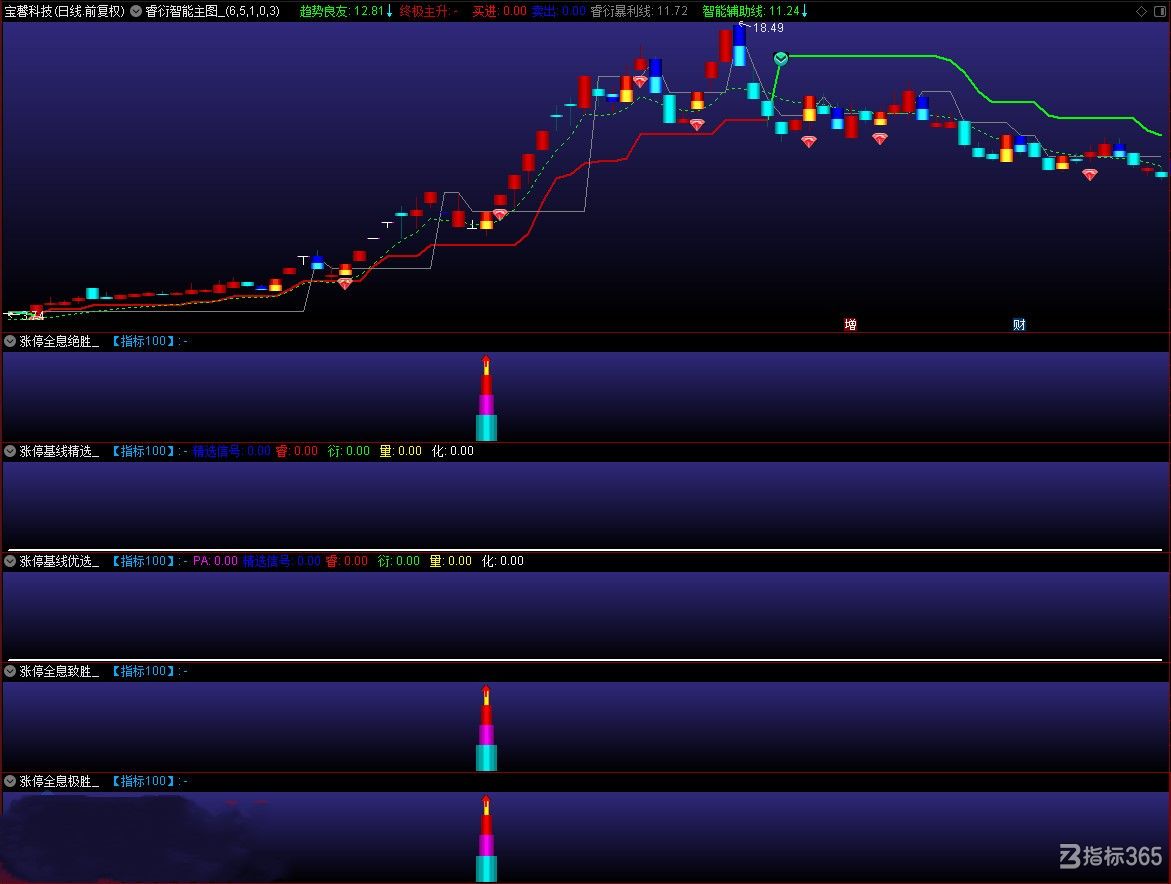This screenshot has height=884, width=1171.
Task: Expand the 涨停全息极胜_ panel dropdown circle
Action: pyautogui.click(x=10, y=781)
